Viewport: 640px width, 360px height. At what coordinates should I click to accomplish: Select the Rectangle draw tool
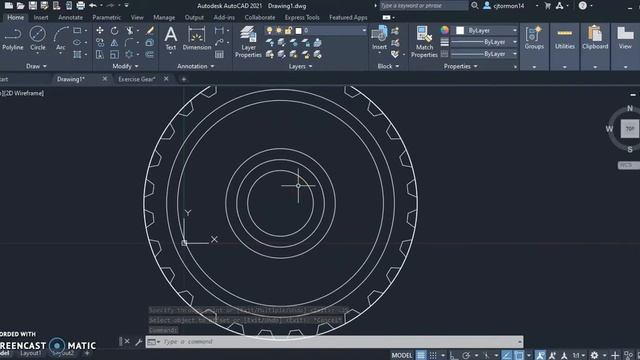point(77,31)
